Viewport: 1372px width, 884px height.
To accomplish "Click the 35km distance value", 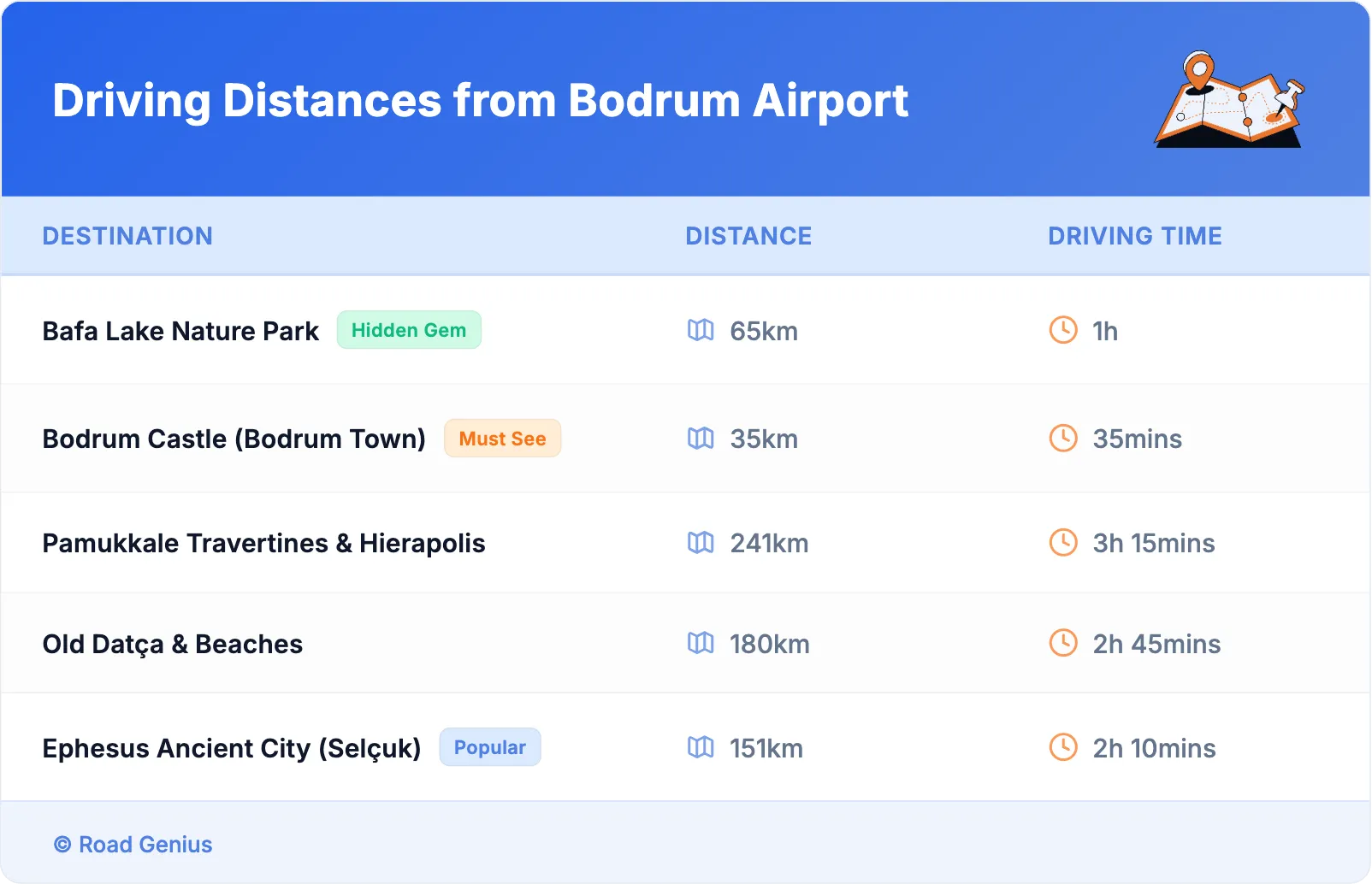I will 764,439.
